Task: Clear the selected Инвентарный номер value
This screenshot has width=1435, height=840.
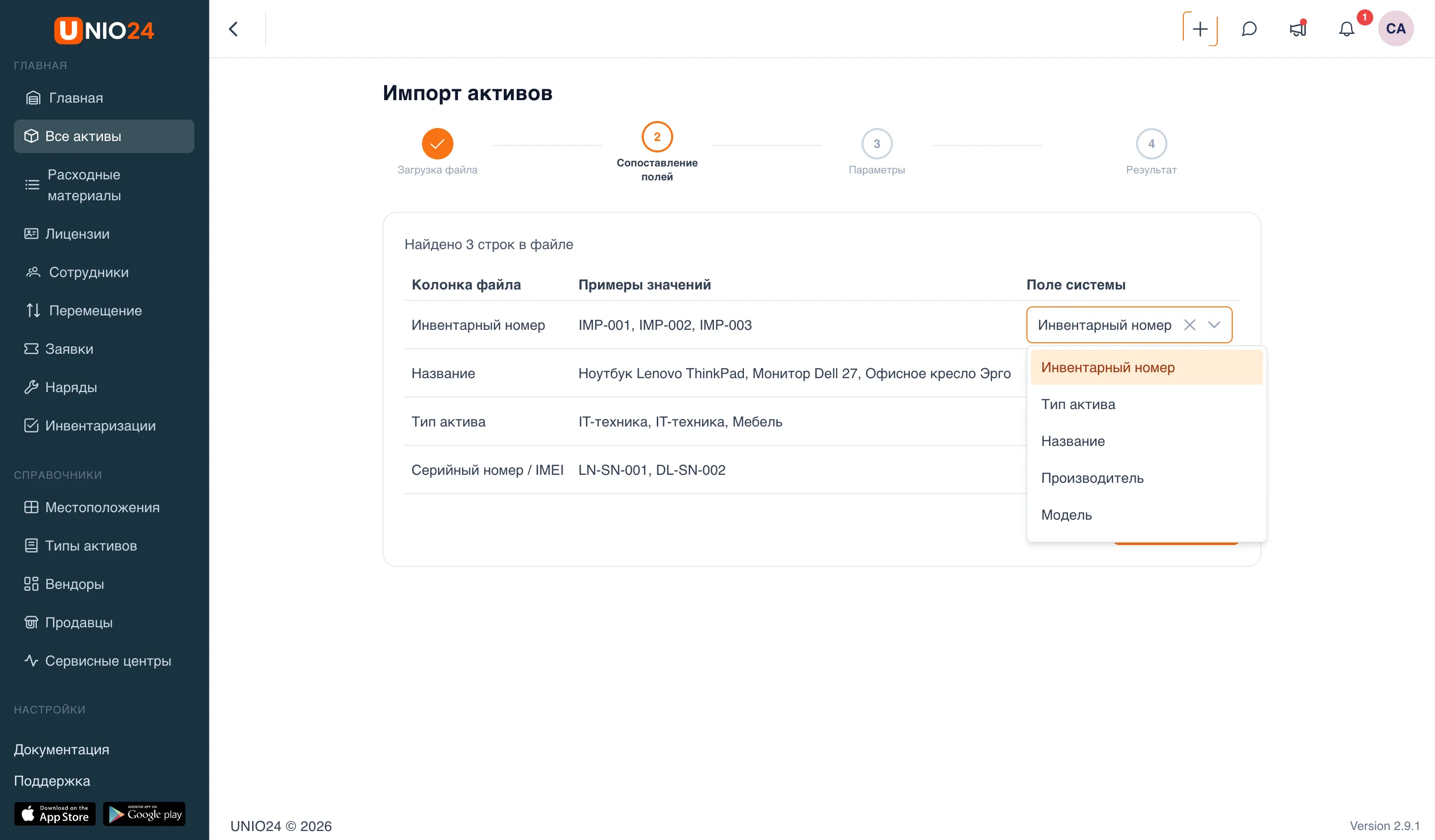Action: click(x=1189, y=325)
